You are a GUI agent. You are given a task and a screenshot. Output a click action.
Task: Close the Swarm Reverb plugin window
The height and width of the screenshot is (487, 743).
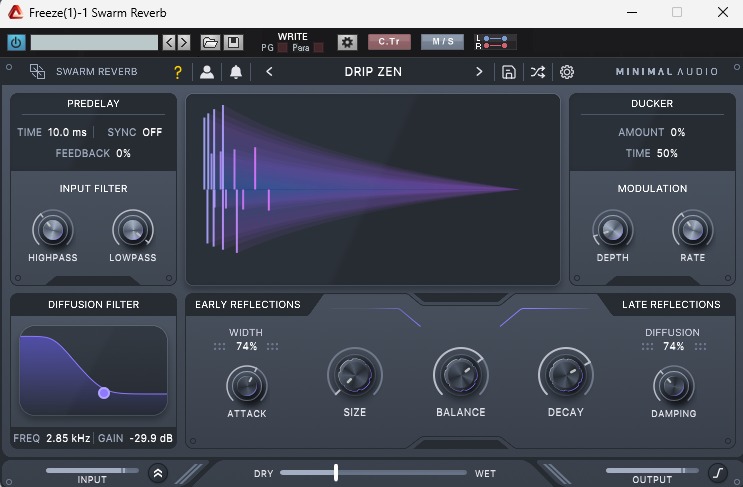[723, 12]
